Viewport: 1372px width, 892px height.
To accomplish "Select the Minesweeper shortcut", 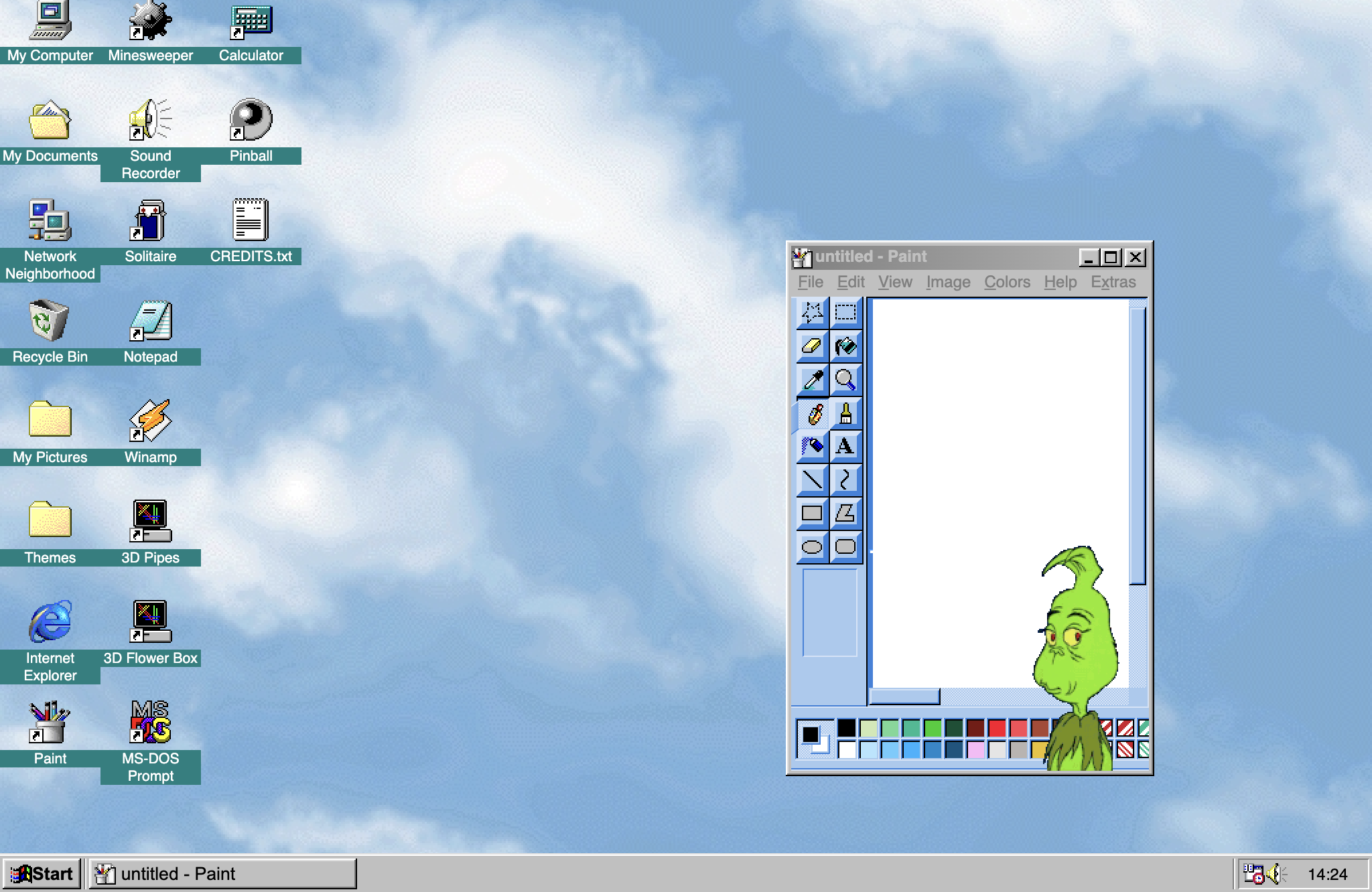I will [151, 31].
